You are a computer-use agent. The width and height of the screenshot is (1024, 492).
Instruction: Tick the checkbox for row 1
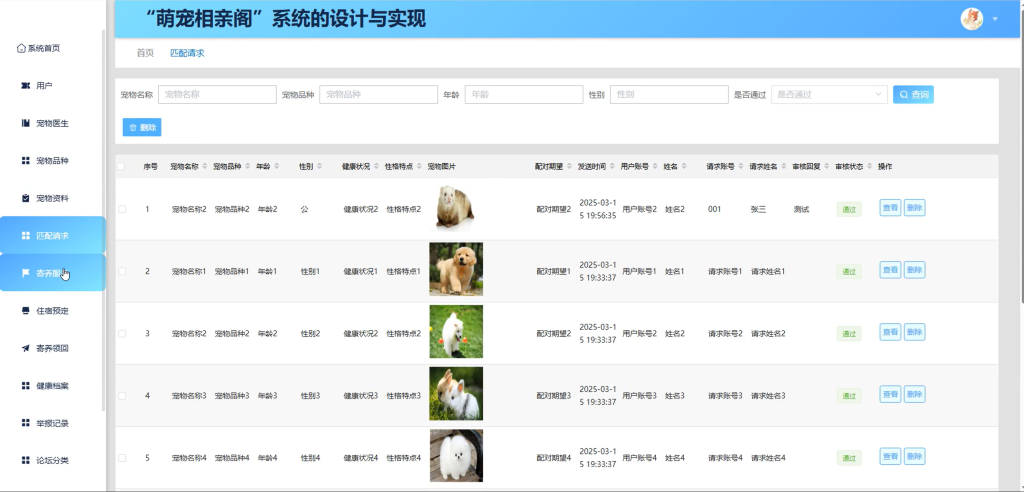[x=122, y=209]
